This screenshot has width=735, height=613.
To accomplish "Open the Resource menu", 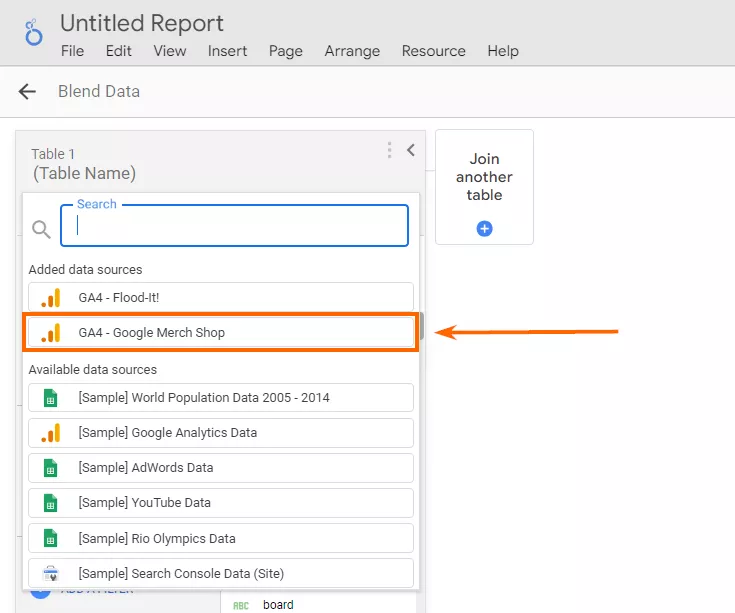I will coord(434,51).
